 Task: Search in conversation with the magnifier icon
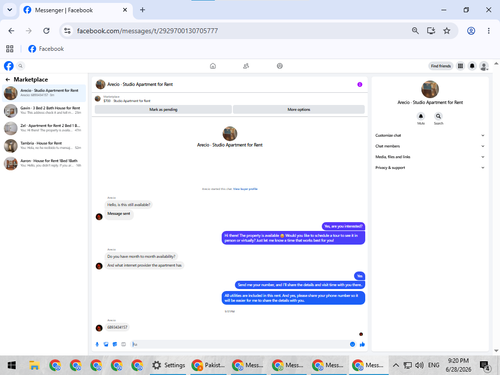point(438,116)
